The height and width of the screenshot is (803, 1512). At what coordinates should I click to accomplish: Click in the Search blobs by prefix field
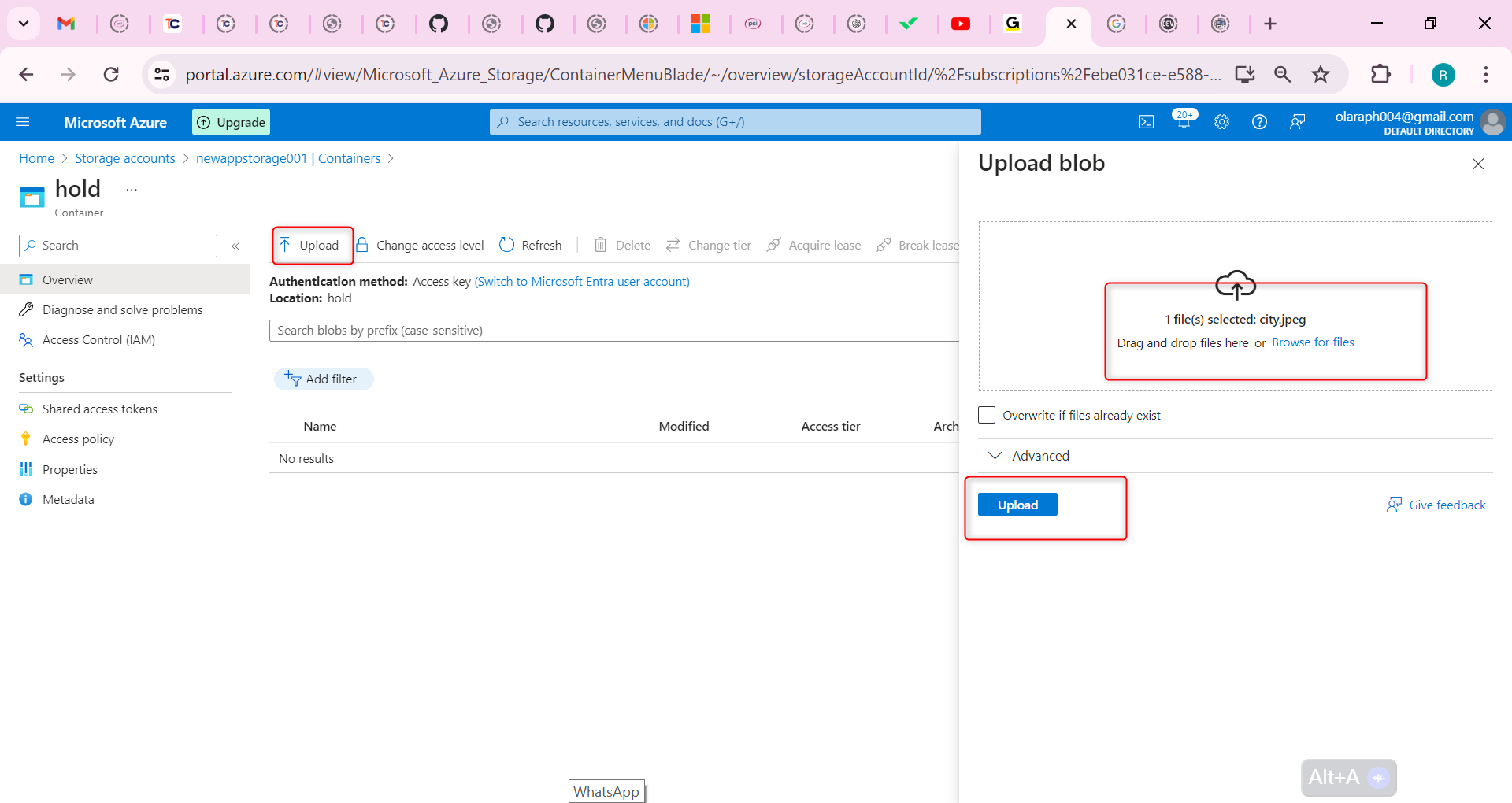point(551,330)
